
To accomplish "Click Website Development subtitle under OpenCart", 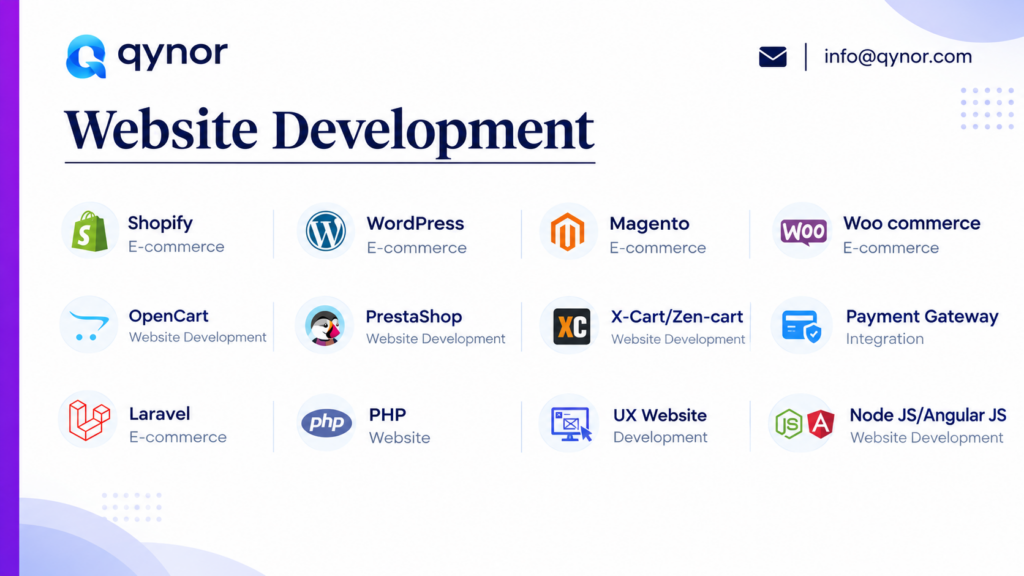I will [197, 338].
